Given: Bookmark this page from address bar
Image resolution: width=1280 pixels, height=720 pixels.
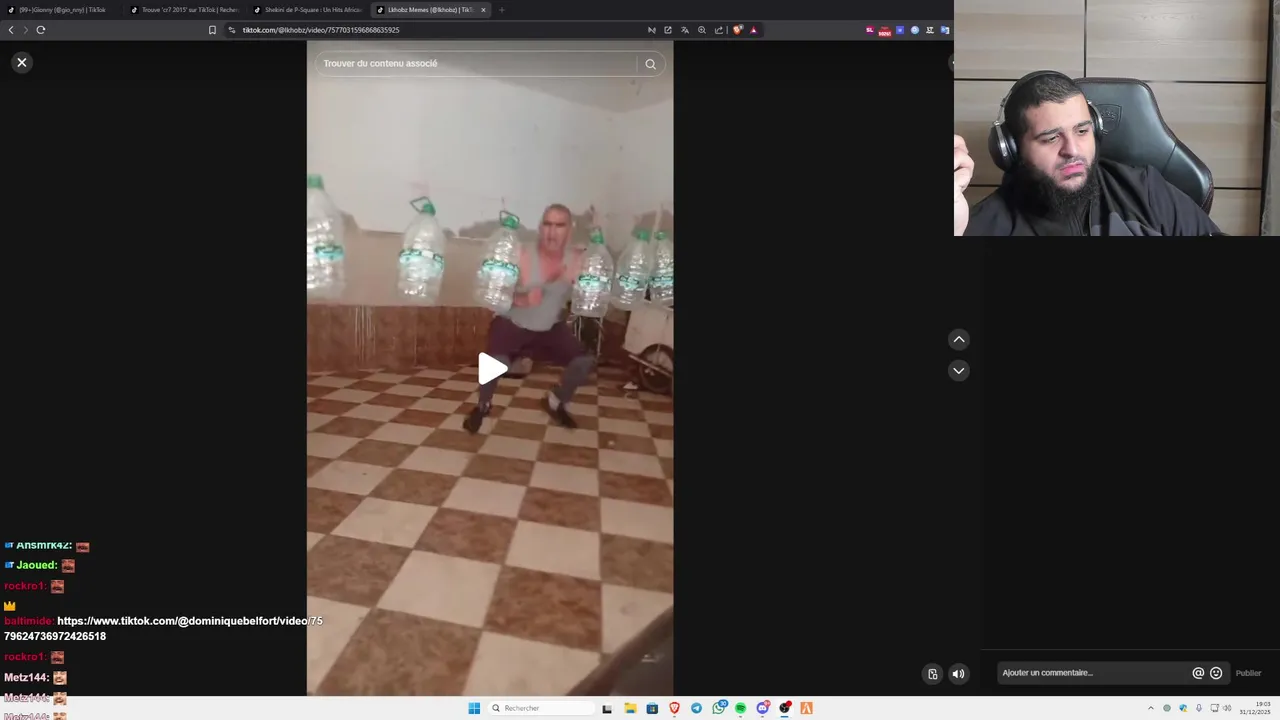Looking at the screenshot, I should pos(212,30).
